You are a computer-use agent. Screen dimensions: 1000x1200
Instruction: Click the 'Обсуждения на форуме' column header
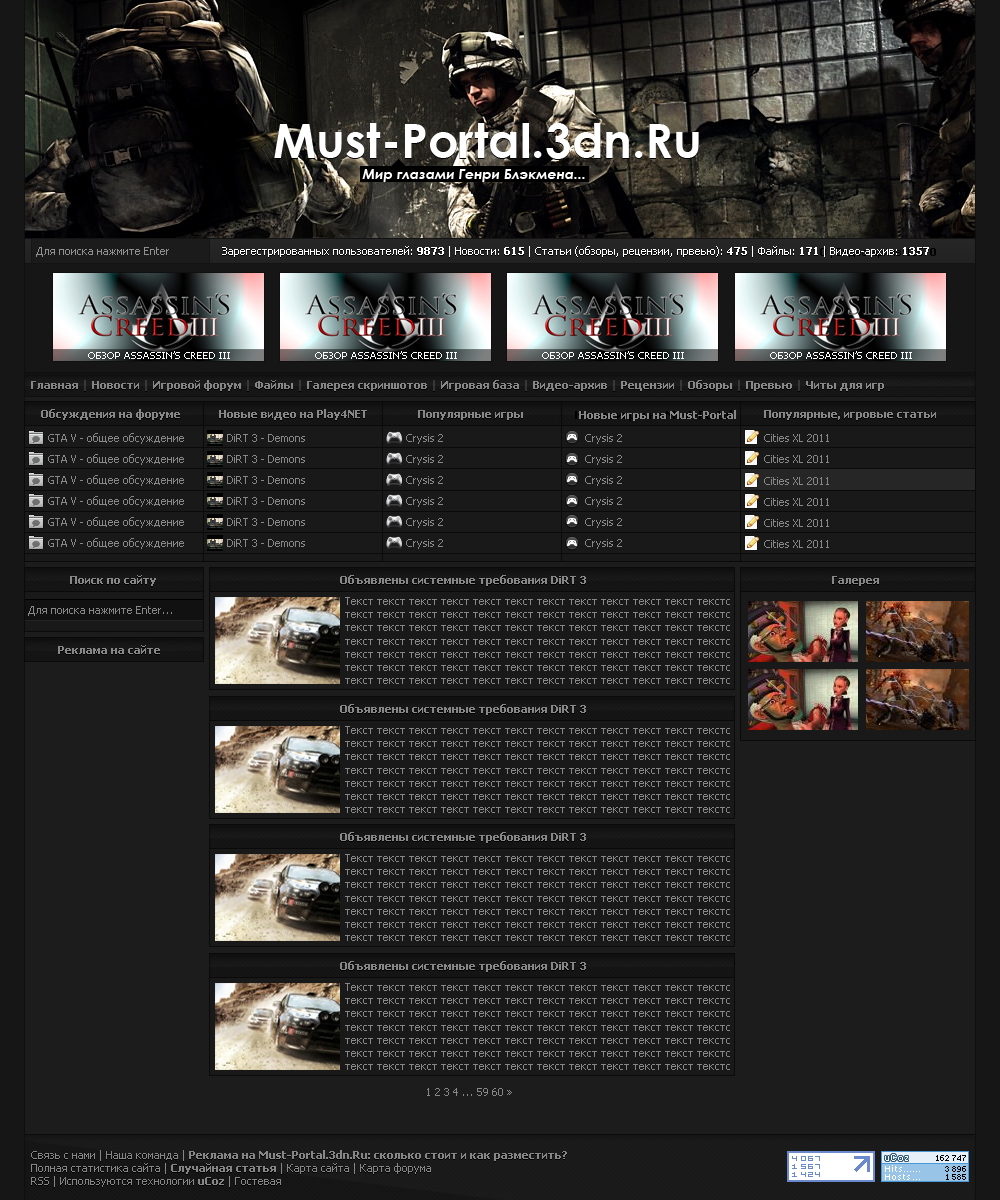pyautogui.click(x=110, y=414)
